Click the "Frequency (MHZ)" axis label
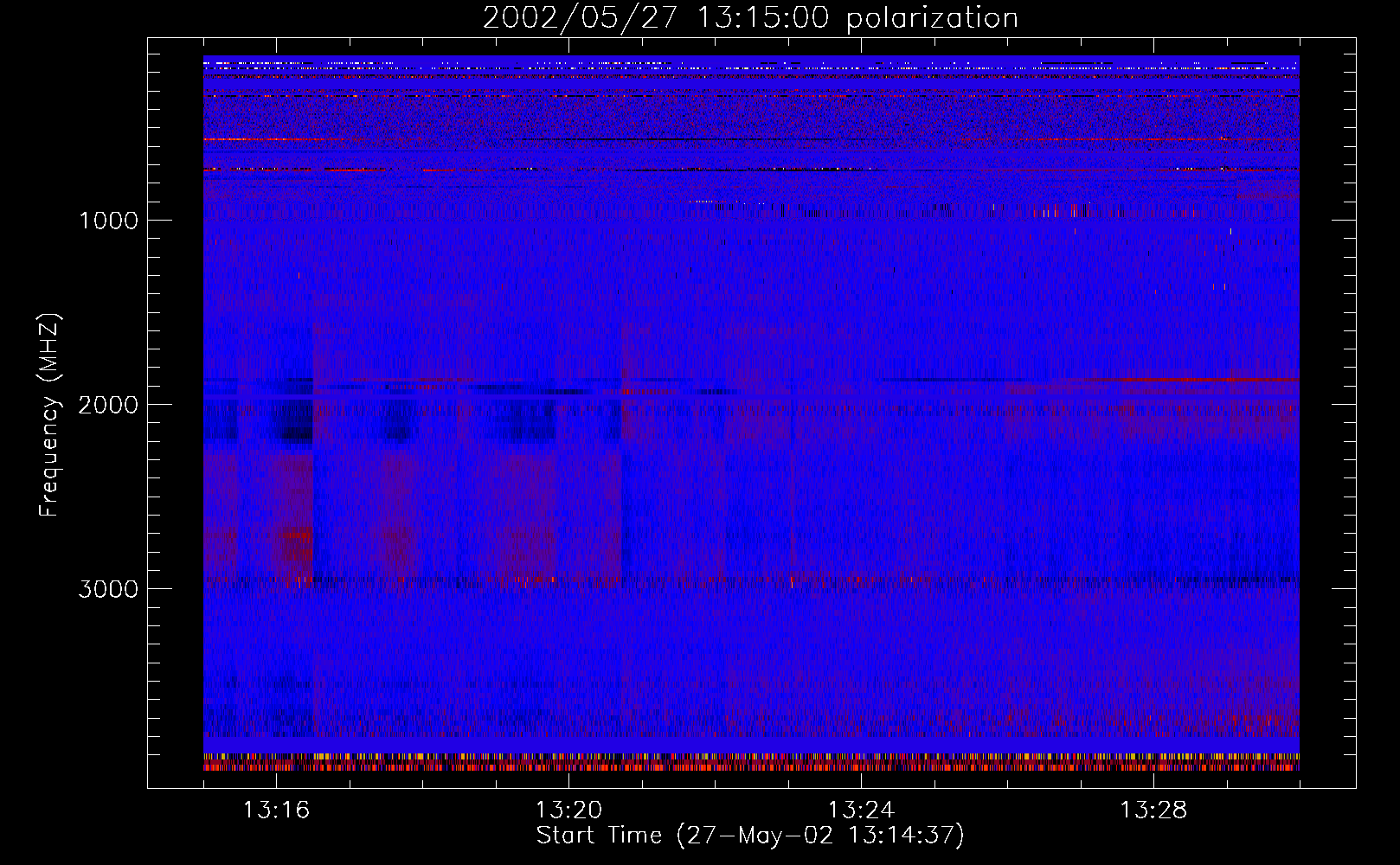 pos(49,415)
